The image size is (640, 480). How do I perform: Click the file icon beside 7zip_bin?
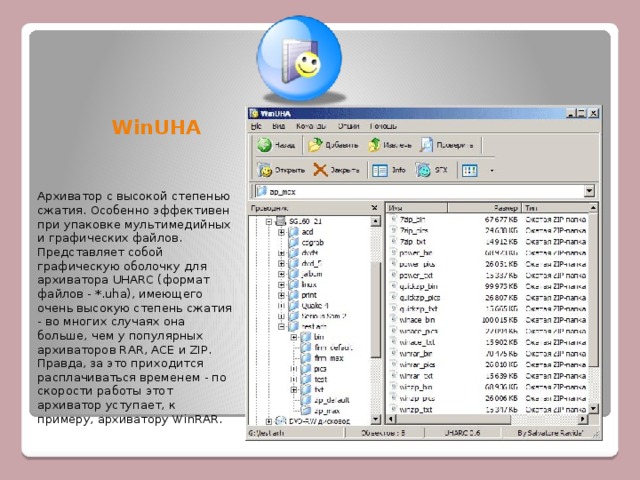coord(394,219)
